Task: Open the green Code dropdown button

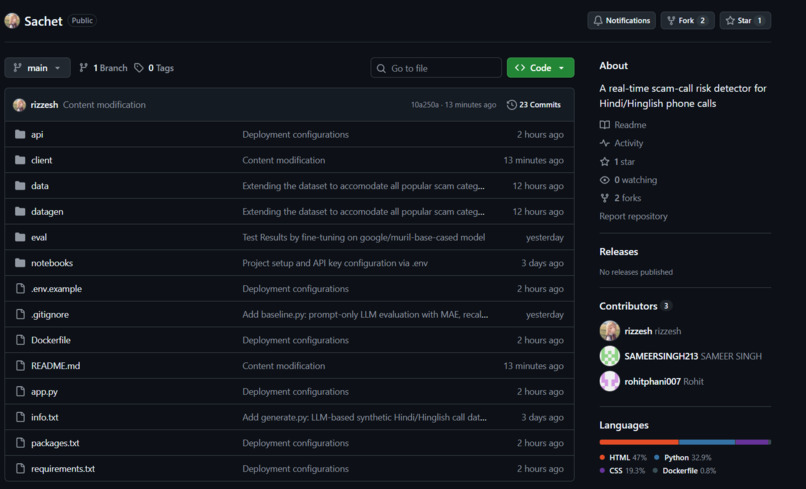Action: (x=540, y=68)
